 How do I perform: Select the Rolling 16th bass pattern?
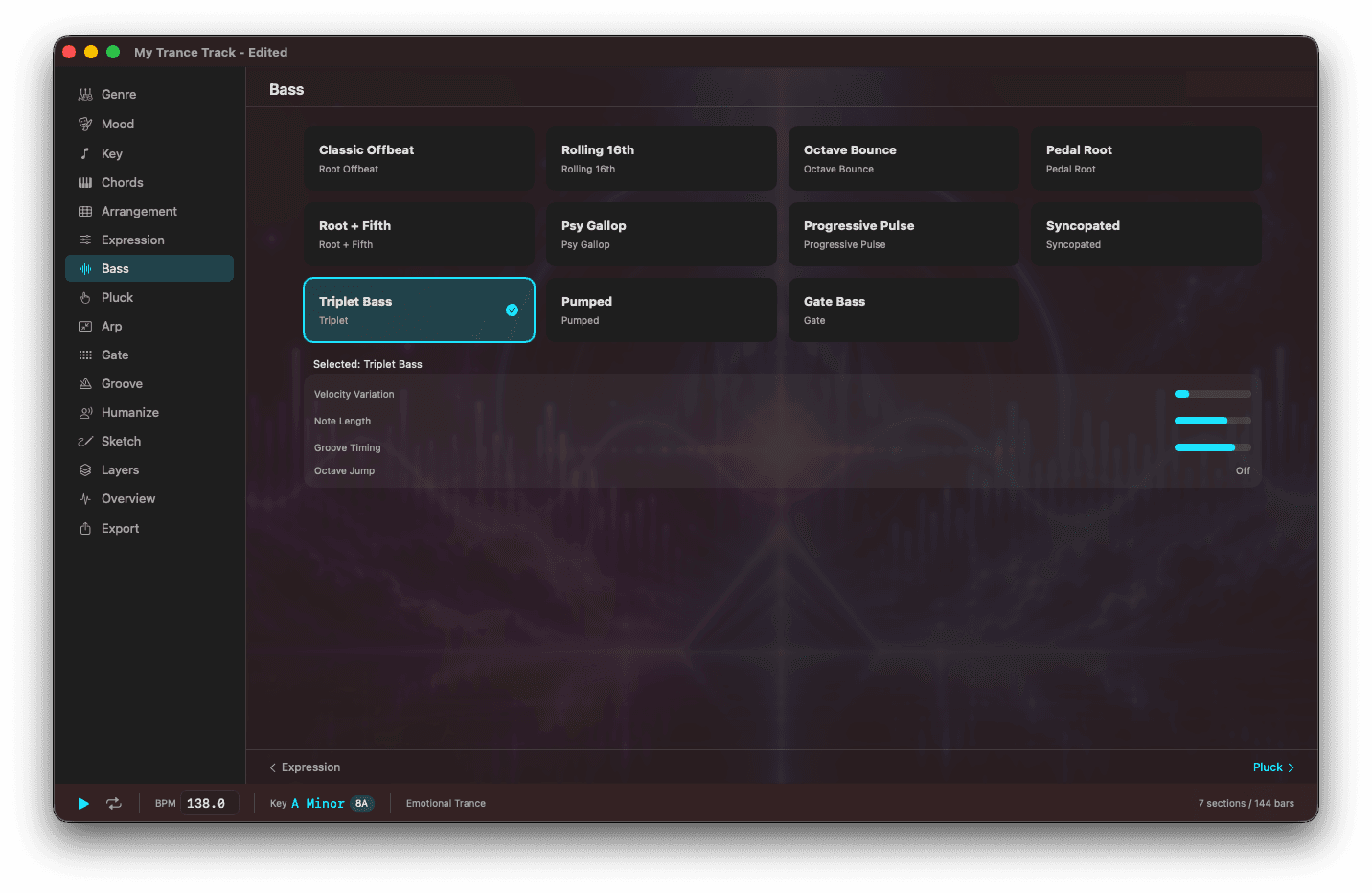(661, 158)
